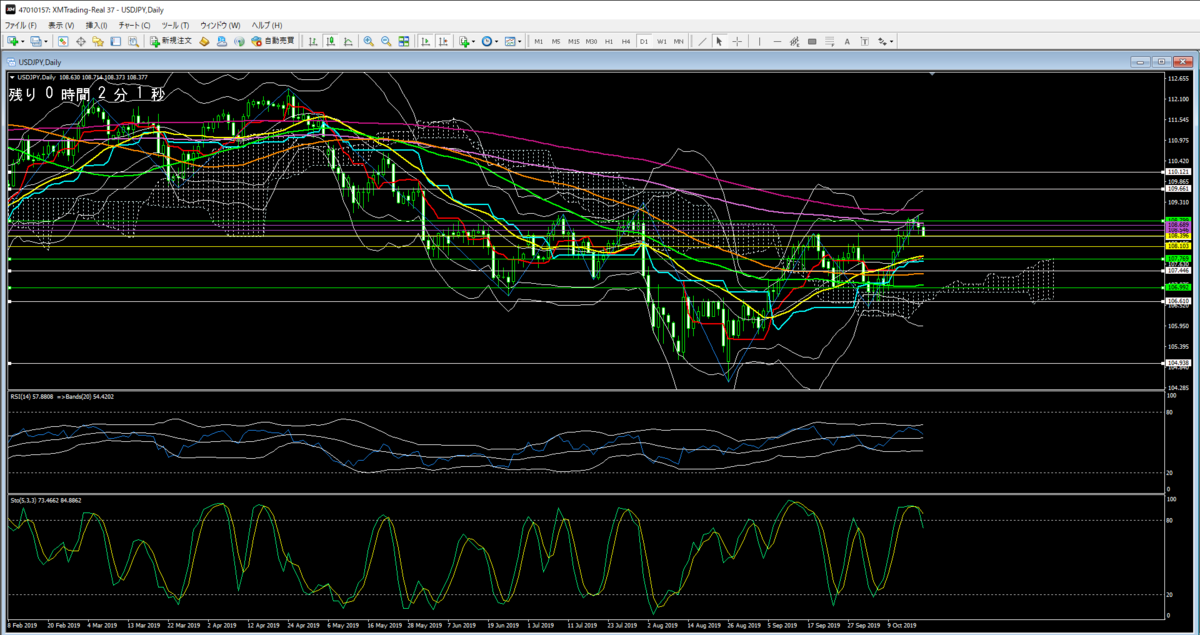Choose the text label tool A
1200x635 pixels.
tap(847, 41)
